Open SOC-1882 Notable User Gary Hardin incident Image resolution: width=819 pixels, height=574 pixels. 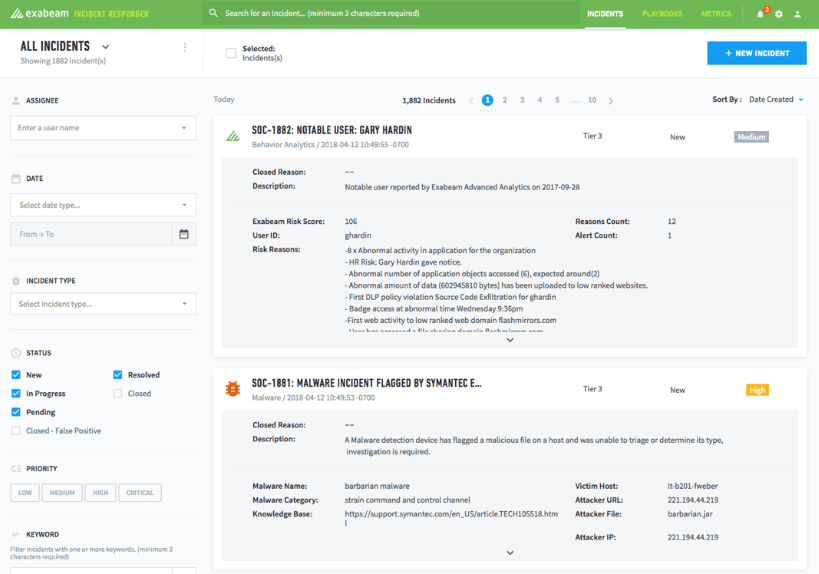click(x=332, y=130)
